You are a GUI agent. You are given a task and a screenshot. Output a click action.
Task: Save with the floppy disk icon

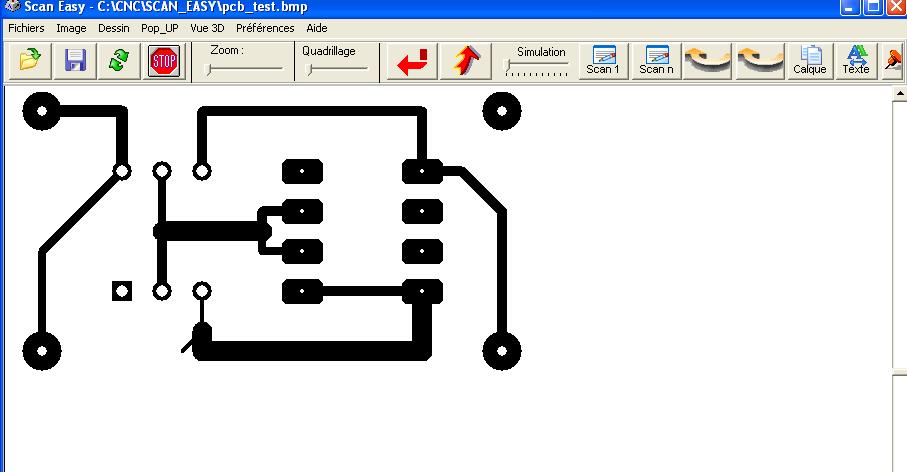[75, 60]
